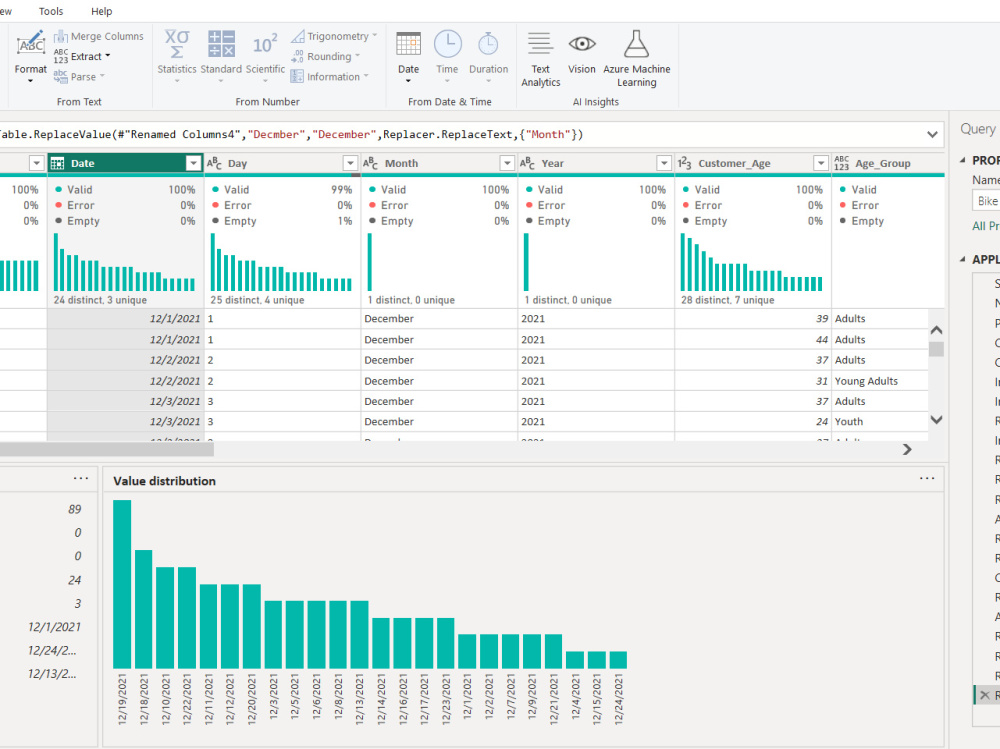1000x749 pixels.
Task: Open Value distribution more options ellipsis
Action: 927,478
